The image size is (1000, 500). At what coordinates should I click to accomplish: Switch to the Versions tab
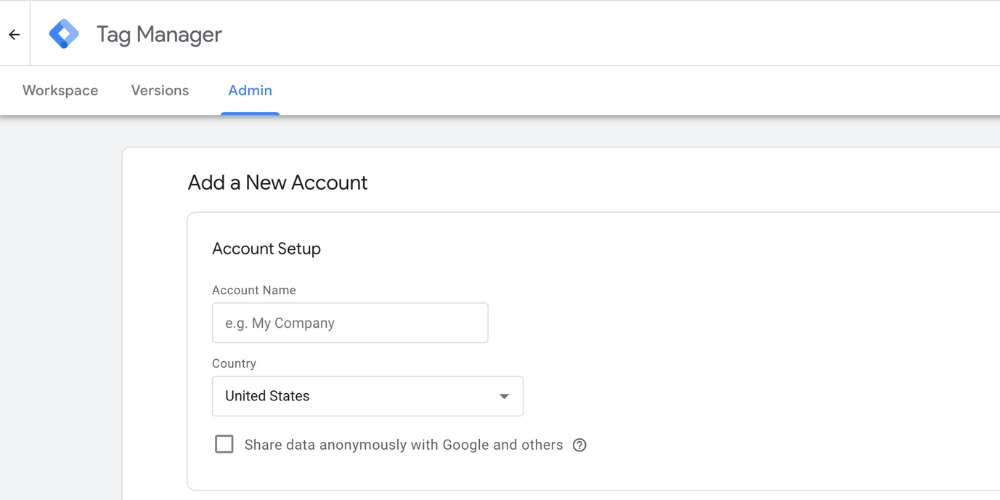[x=160, y=91]
